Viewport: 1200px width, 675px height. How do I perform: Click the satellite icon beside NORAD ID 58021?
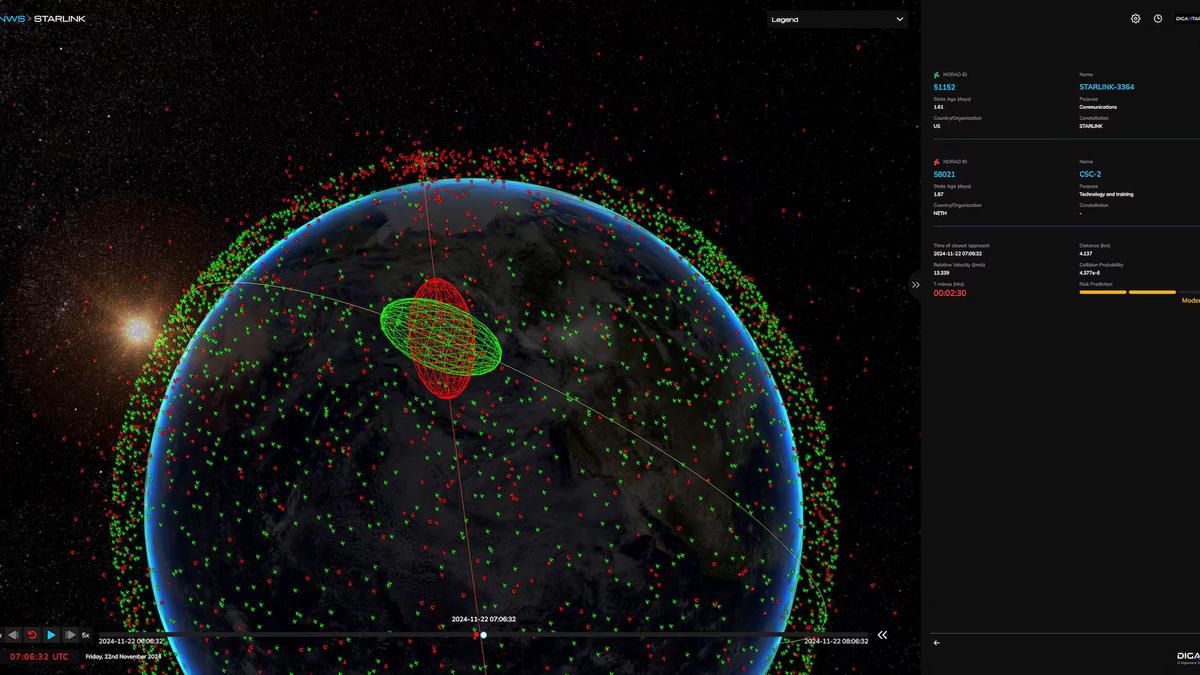tap(937, 160)
